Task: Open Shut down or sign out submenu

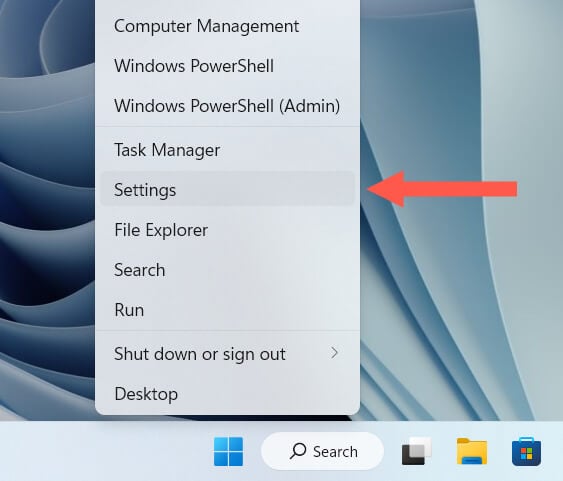Action: pos(227,354)
